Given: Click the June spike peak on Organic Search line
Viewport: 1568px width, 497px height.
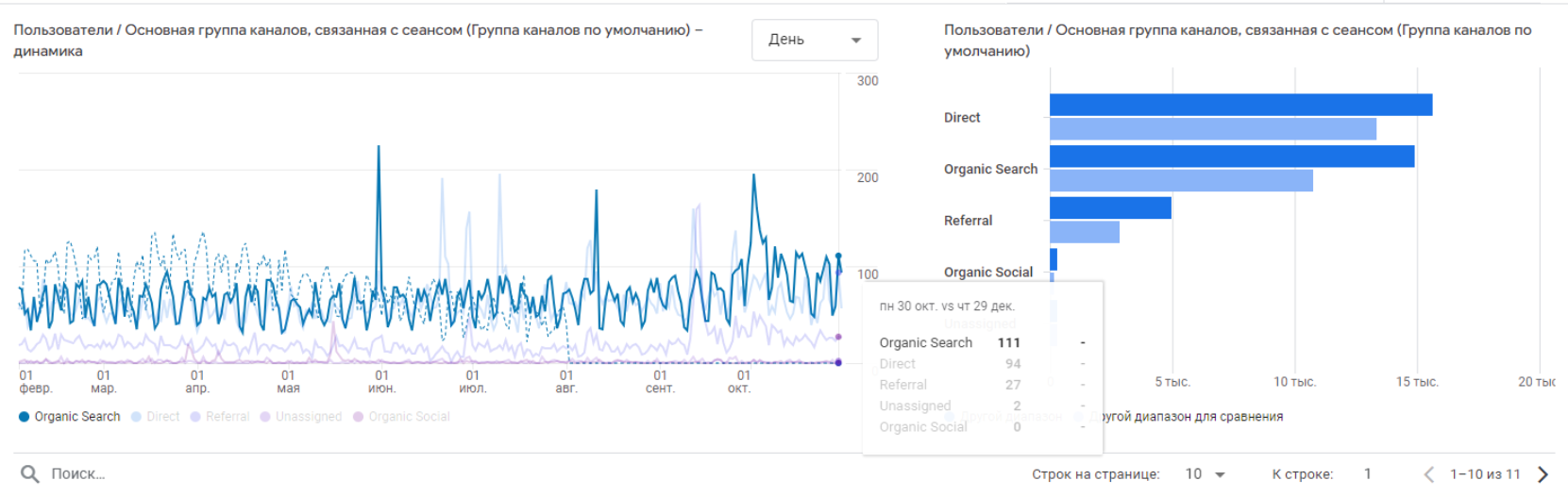Looking at the screenshot, I should click(x=379, y=148).
